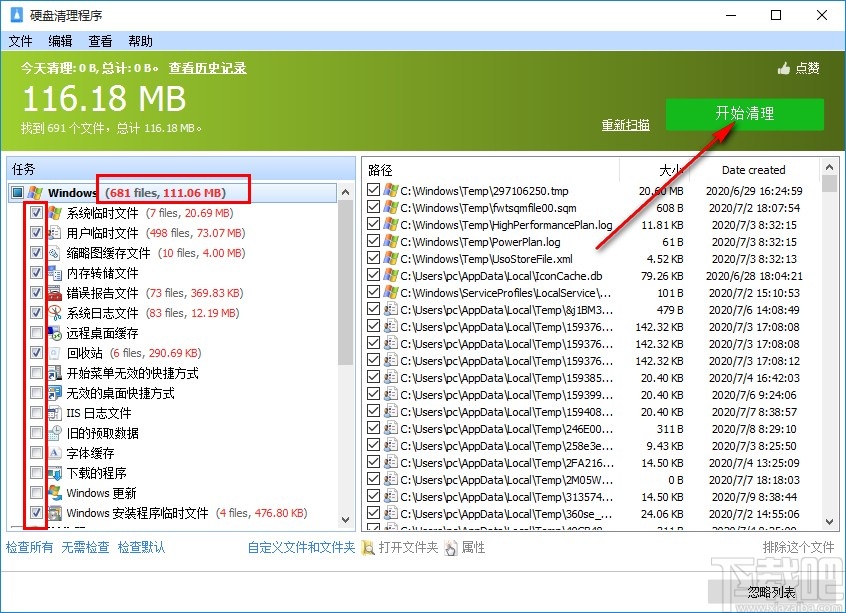Click file list scroll down arrow
Viewport: 846px width, 613px height.
[829, 521]
